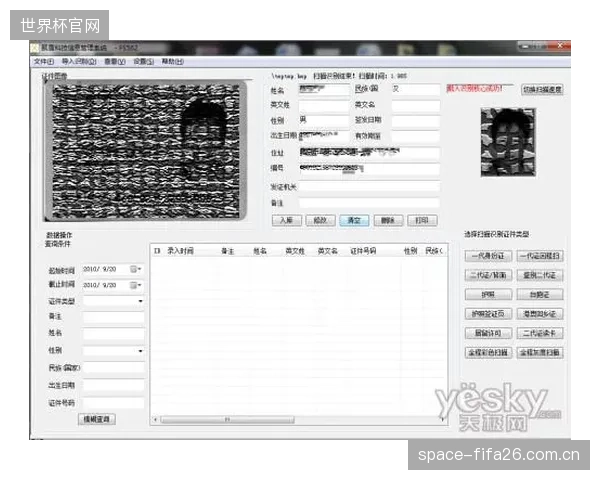This screenshot has height=480, width=600.
Task: Click the scanned ID card image
Action: pyautogui.click(x=145, y=151)
